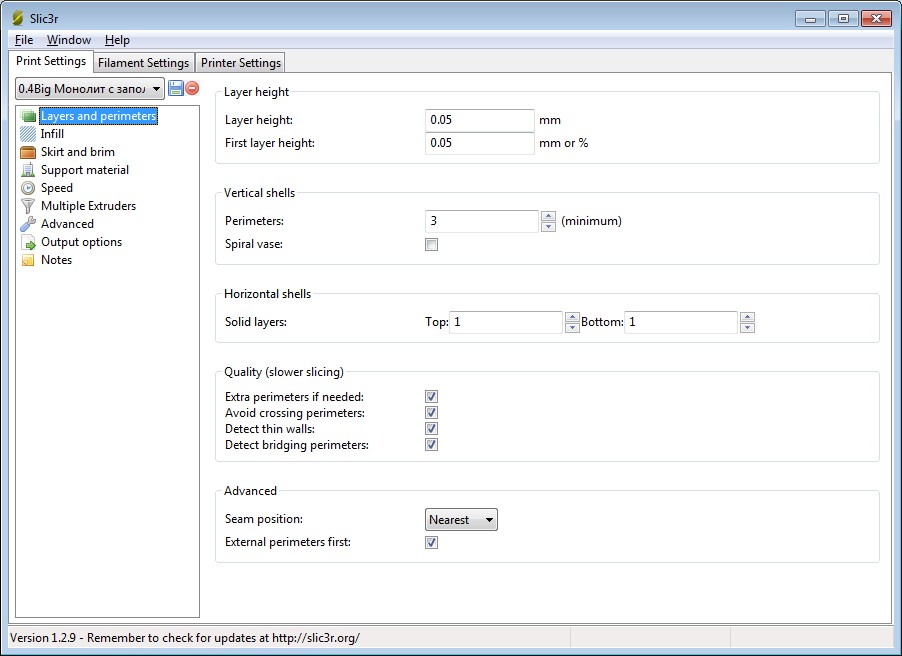Screen dimensions: 902x656
Task: Open Support material settings page
Action: [84, 170]
